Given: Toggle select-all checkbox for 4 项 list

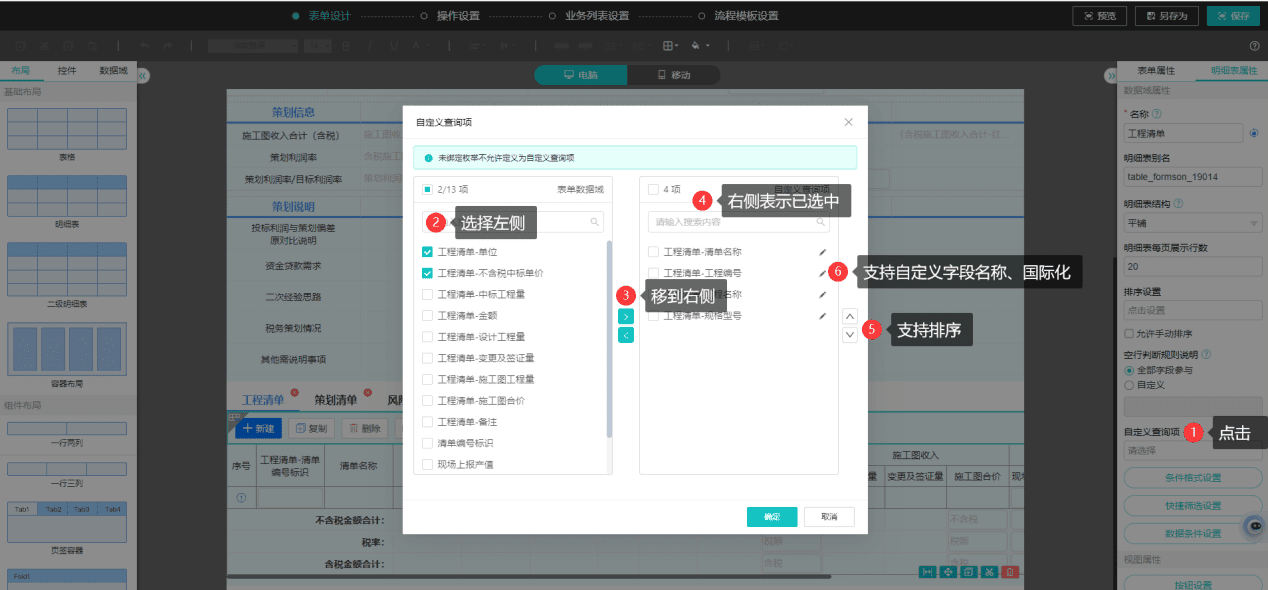Looking at the screenshot, I should [653, 188].
